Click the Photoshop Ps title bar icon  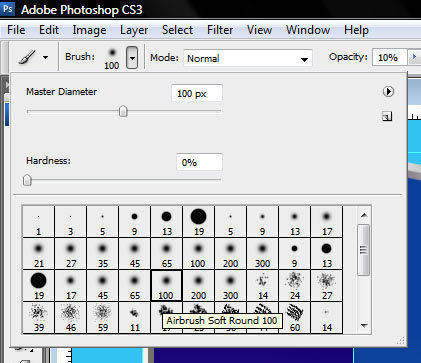pos(8,8)
